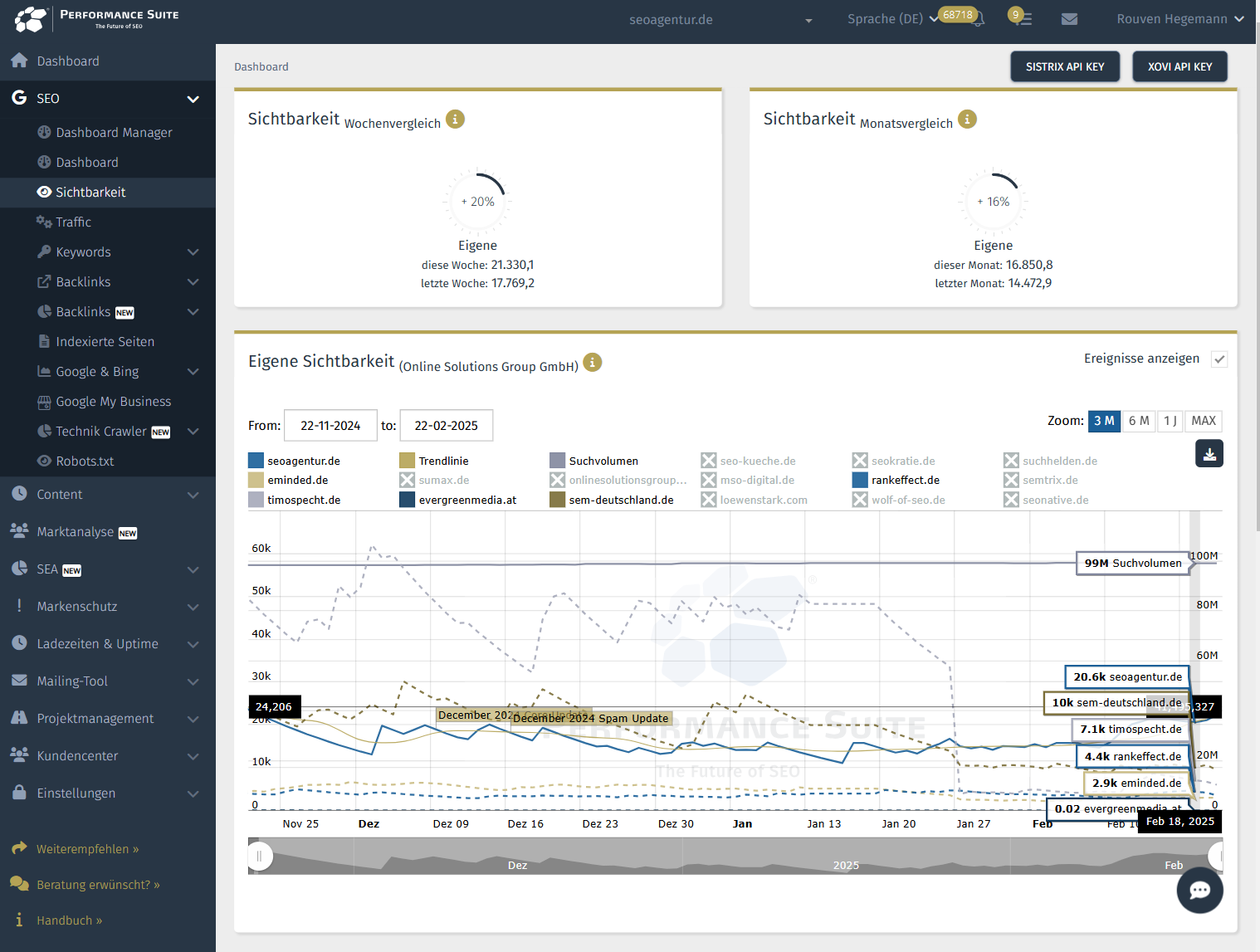Click the Robots.txt eye icon
The height and width of the screenshot is (952, 1260).
point(44,461)
